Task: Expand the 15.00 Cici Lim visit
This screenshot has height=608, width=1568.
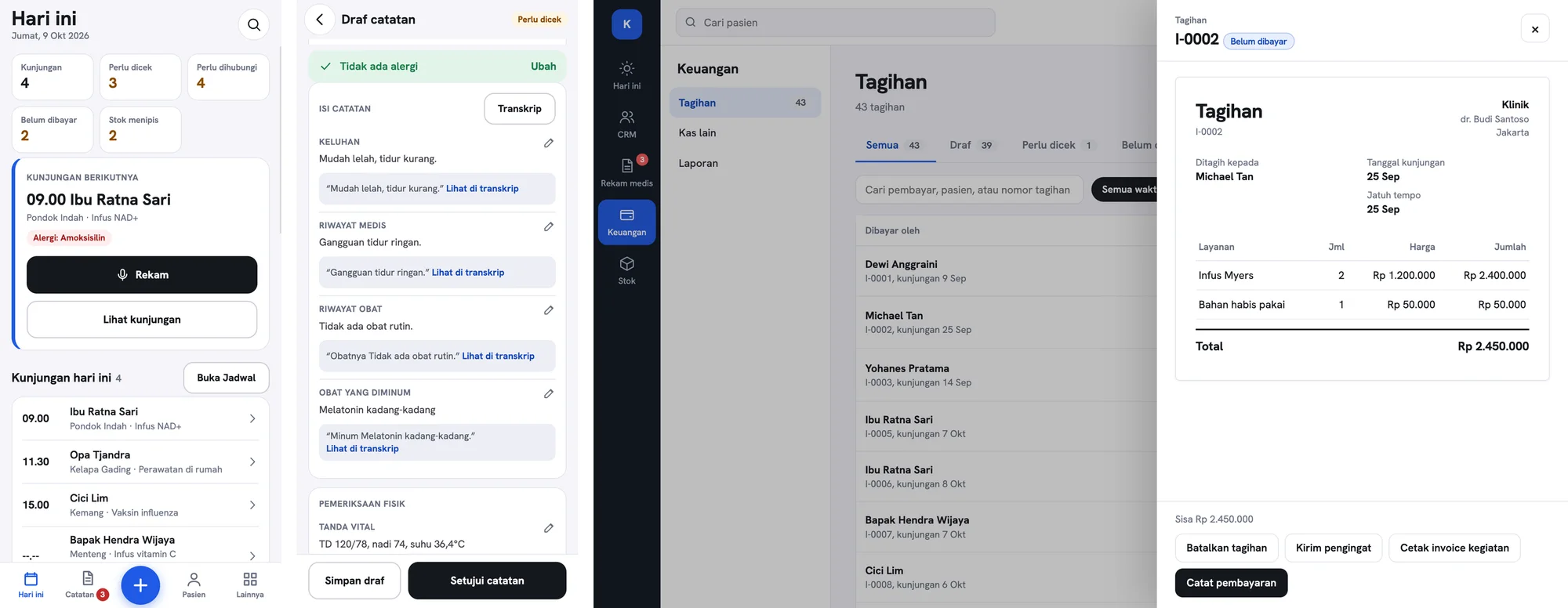Action: [141, 505]
